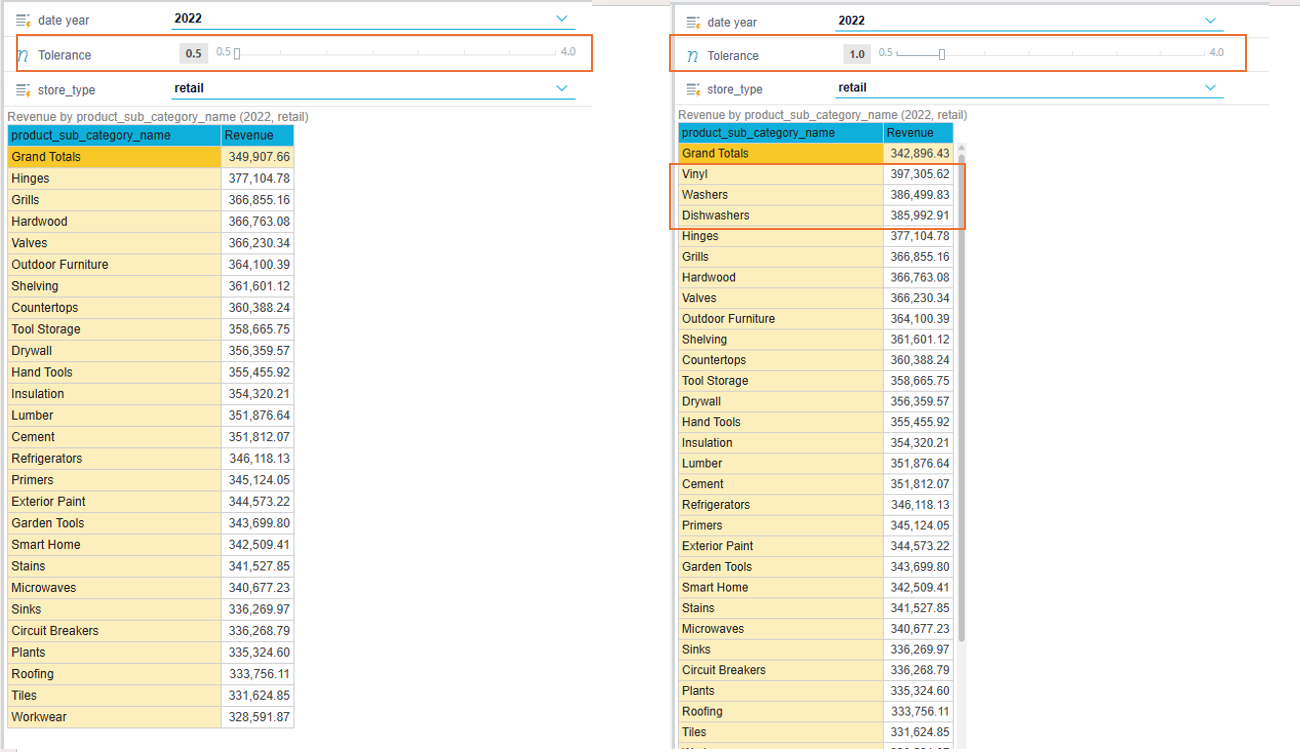Open the right panel's date year dropdown arrow

click(x=1211, y=21)
